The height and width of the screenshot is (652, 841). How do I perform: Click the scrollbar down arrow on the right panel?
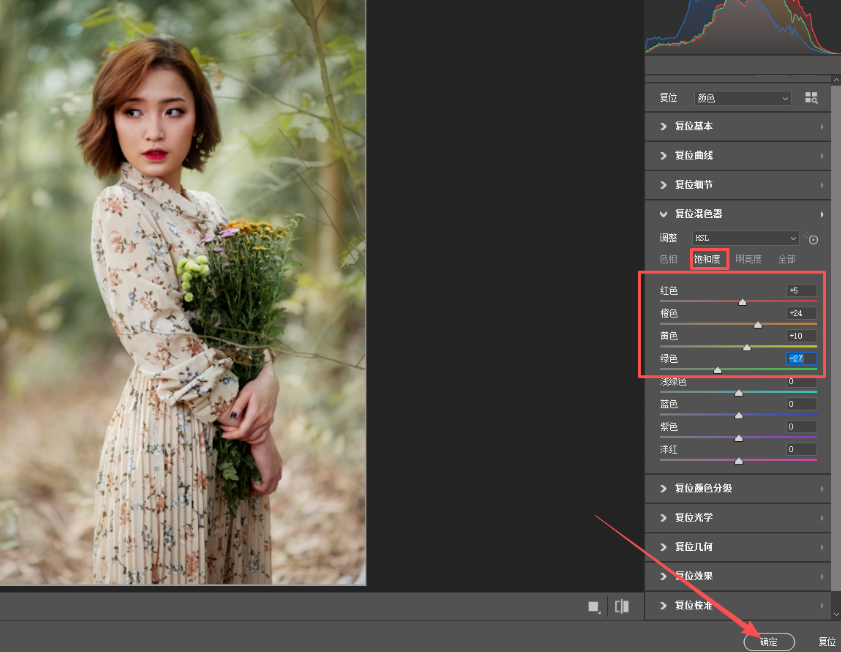click(836, 614)
